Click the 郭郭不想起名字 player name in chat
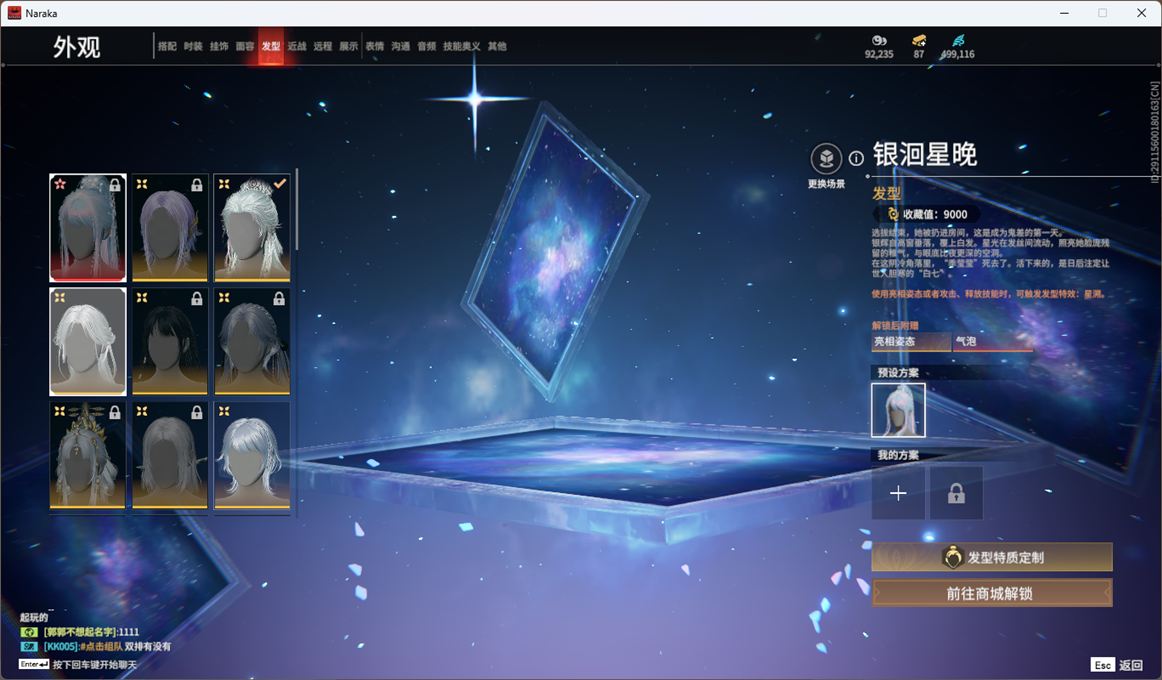This screenshot has width=1162, height=680. click(80, 632)
